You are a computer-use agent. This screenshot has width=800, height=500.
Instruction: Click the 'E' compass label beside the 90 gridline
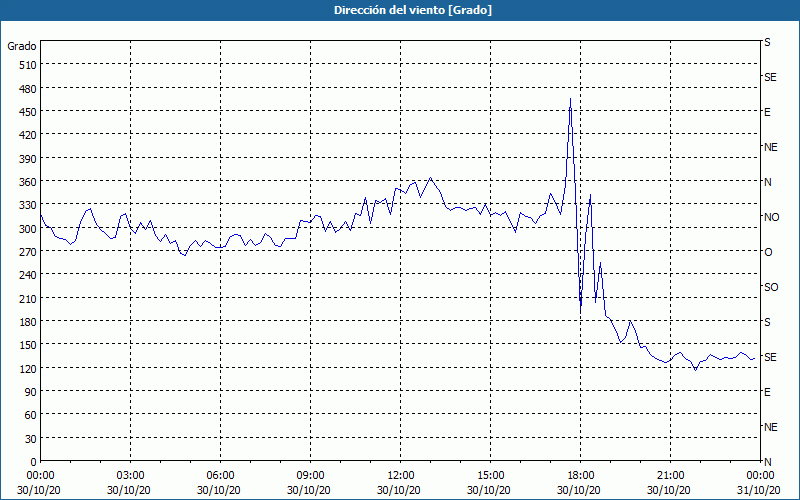click(767, 392)
